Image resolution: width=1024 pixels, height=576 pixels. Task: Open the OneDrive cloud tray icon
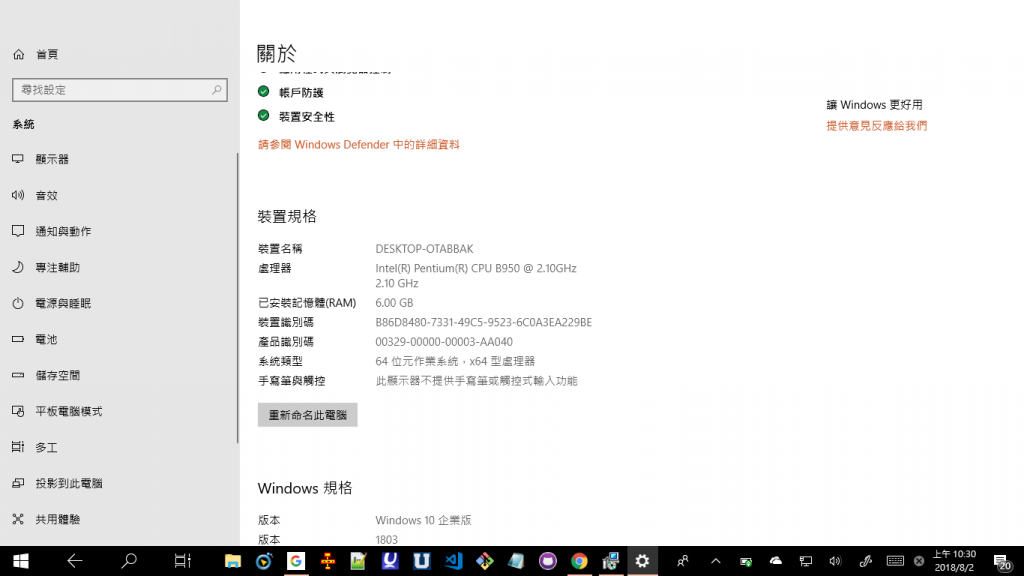(776, 561)
